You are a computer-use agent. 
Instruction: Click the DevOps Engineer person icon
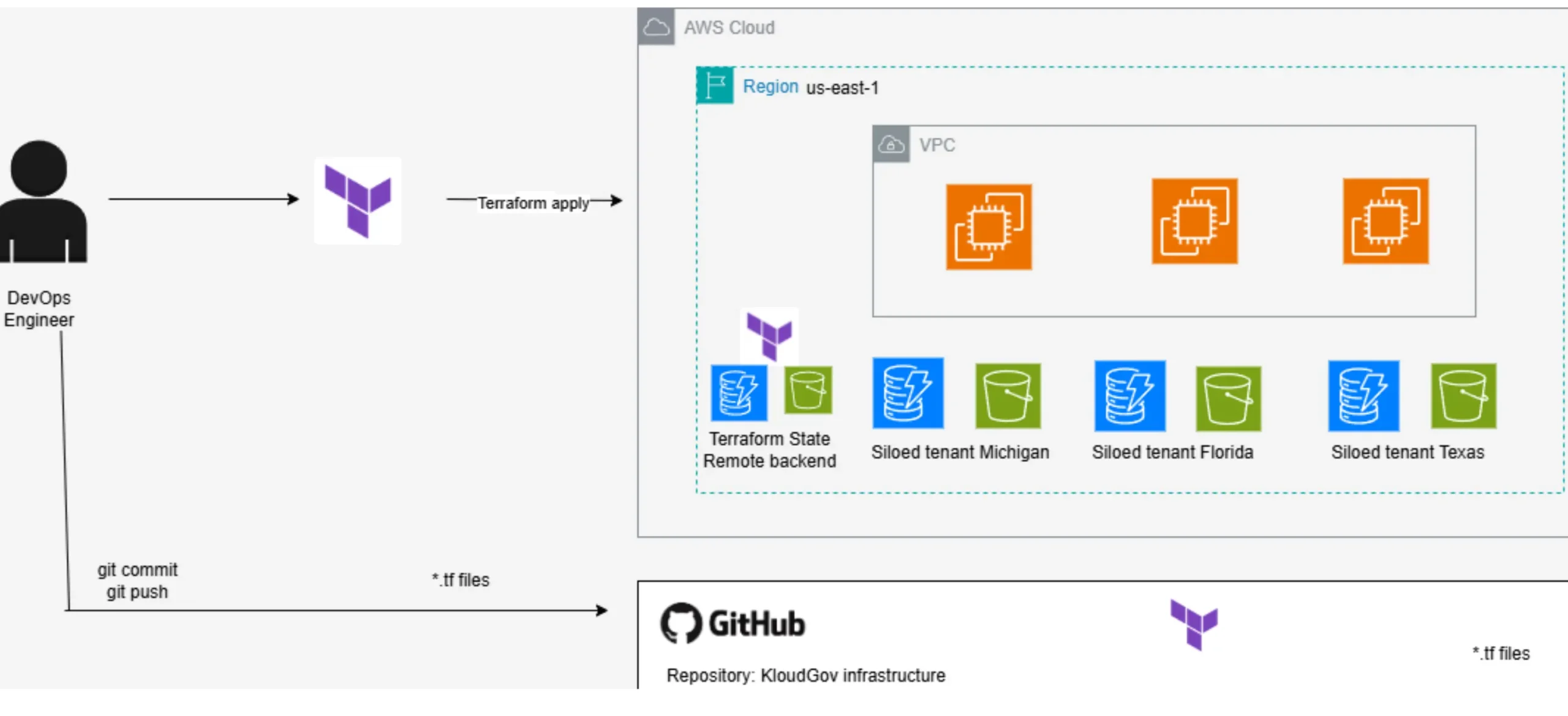(x=43, y=202)
